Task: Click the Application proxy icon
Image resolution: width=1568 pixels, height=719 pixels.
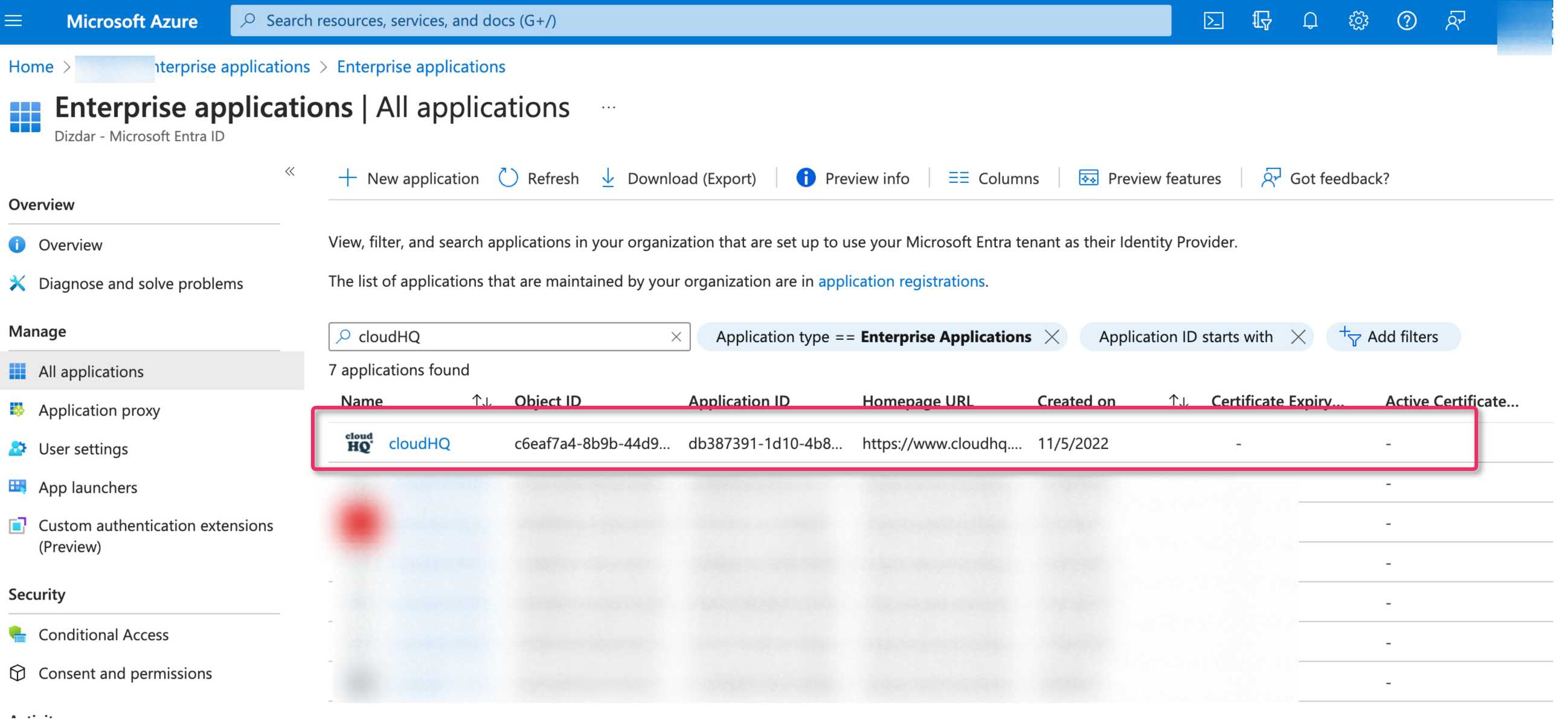Action: tap(17, 410)
